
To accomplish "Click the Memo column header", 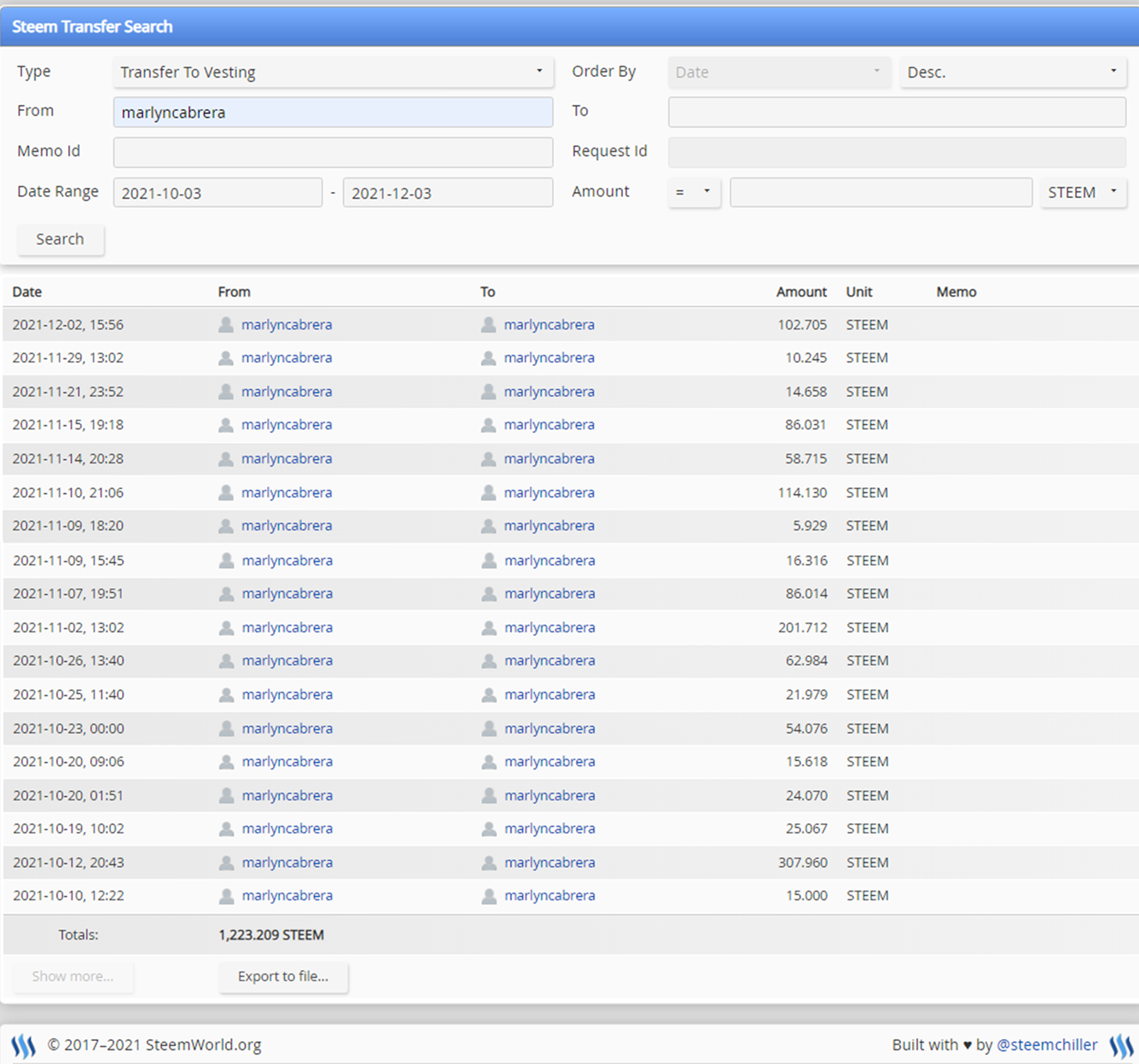I will tap(956, 292).
